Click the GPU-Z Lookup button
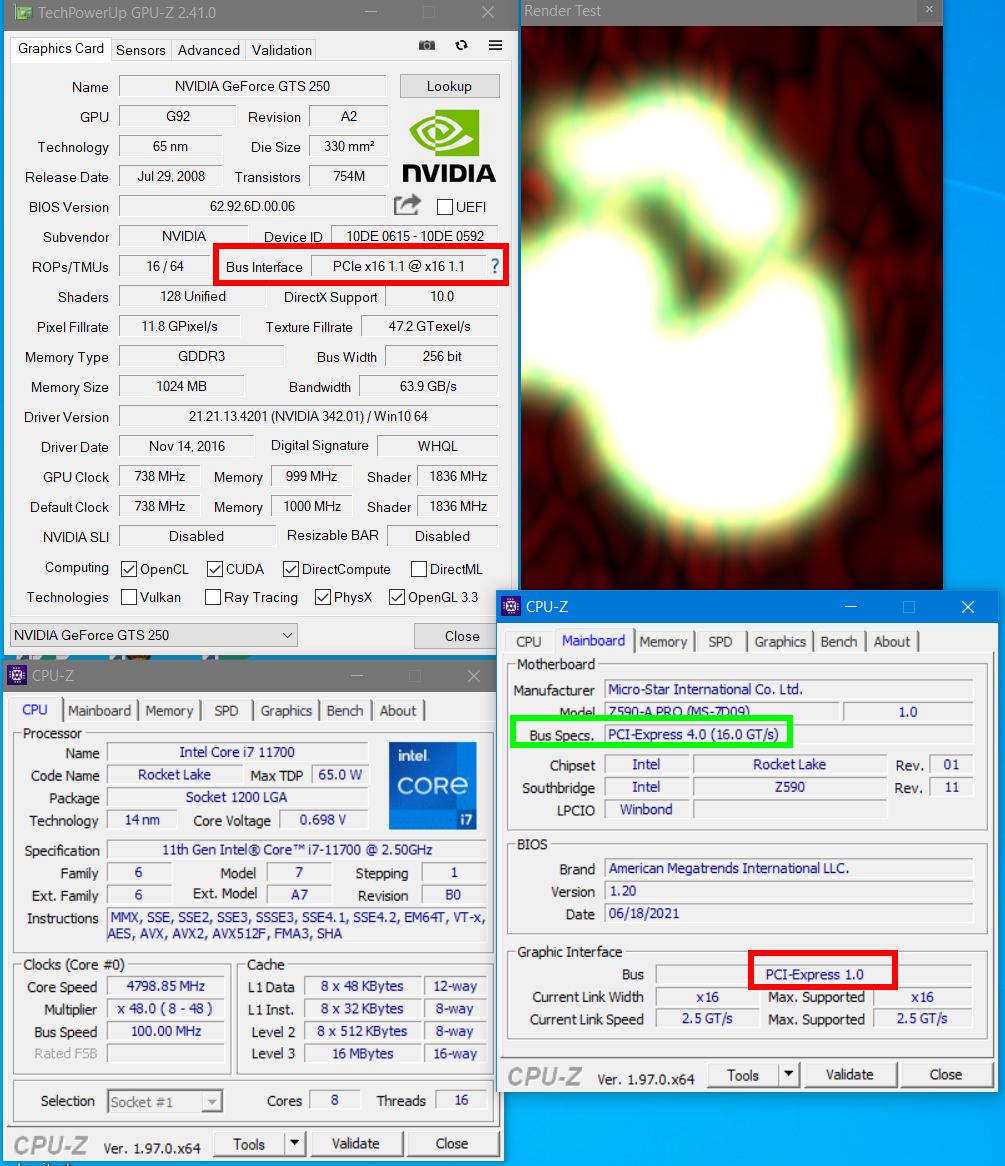The width and height of the screenshot is (1005, 1166). (449, 86)
